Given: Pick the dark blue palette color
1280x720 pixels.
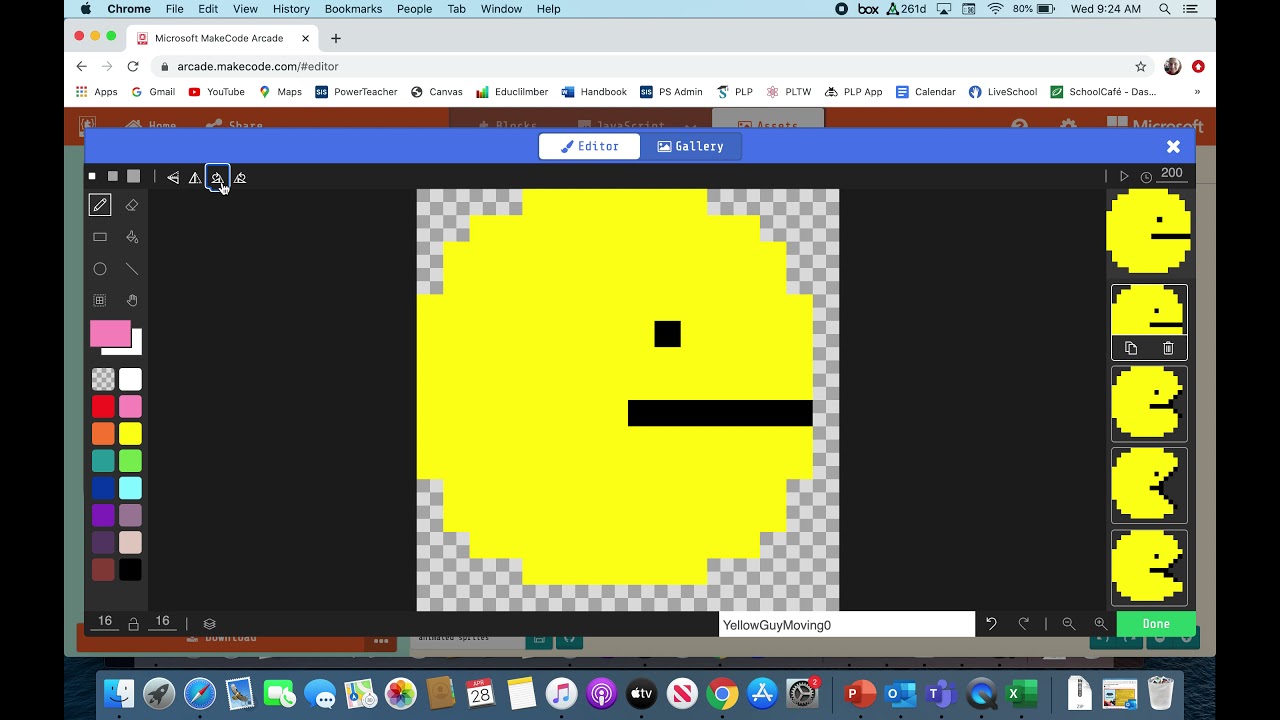Looking at the screenshot, I should (x=103, y=488).
